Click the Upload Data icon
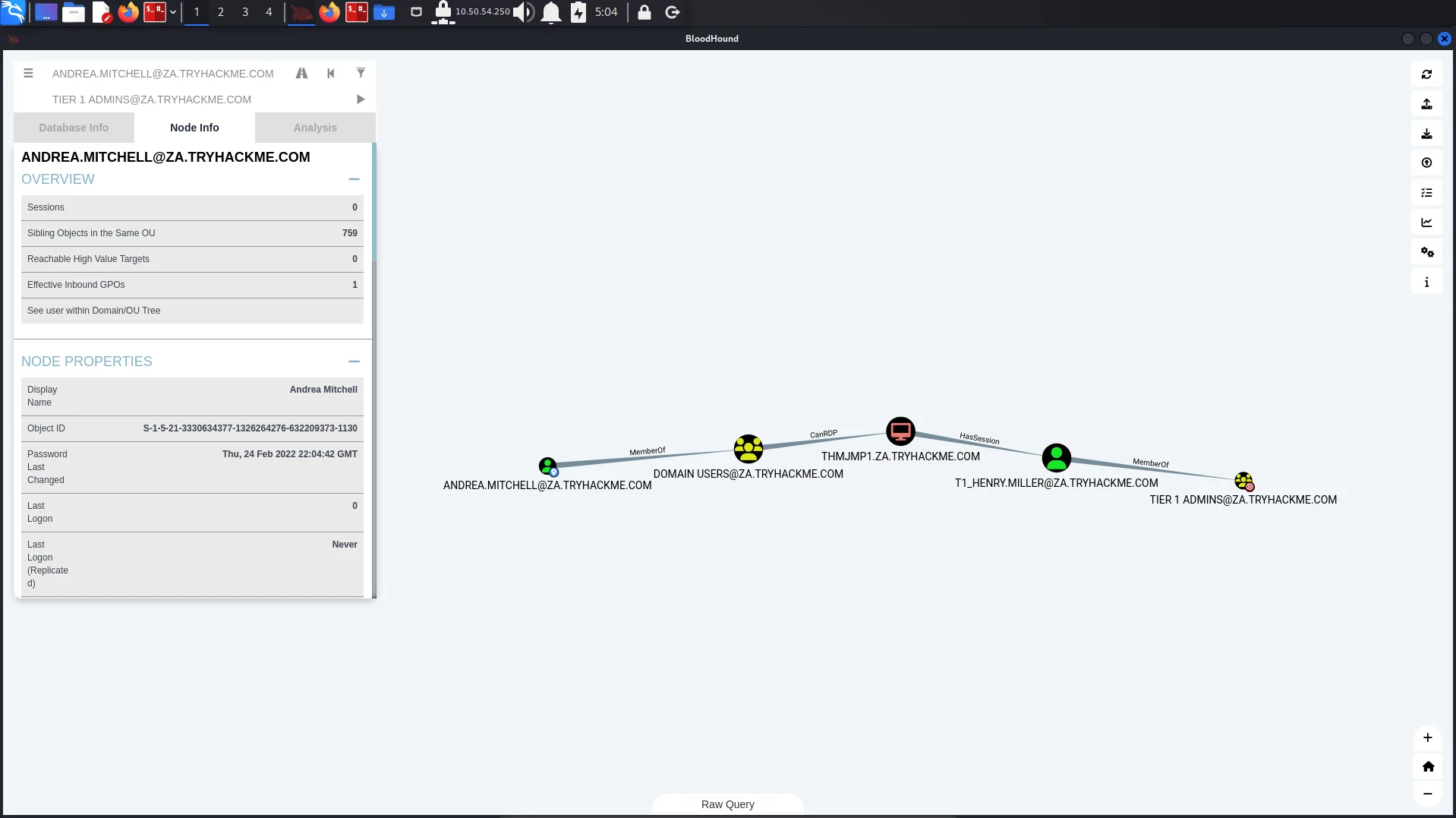 pos(1426,163)
